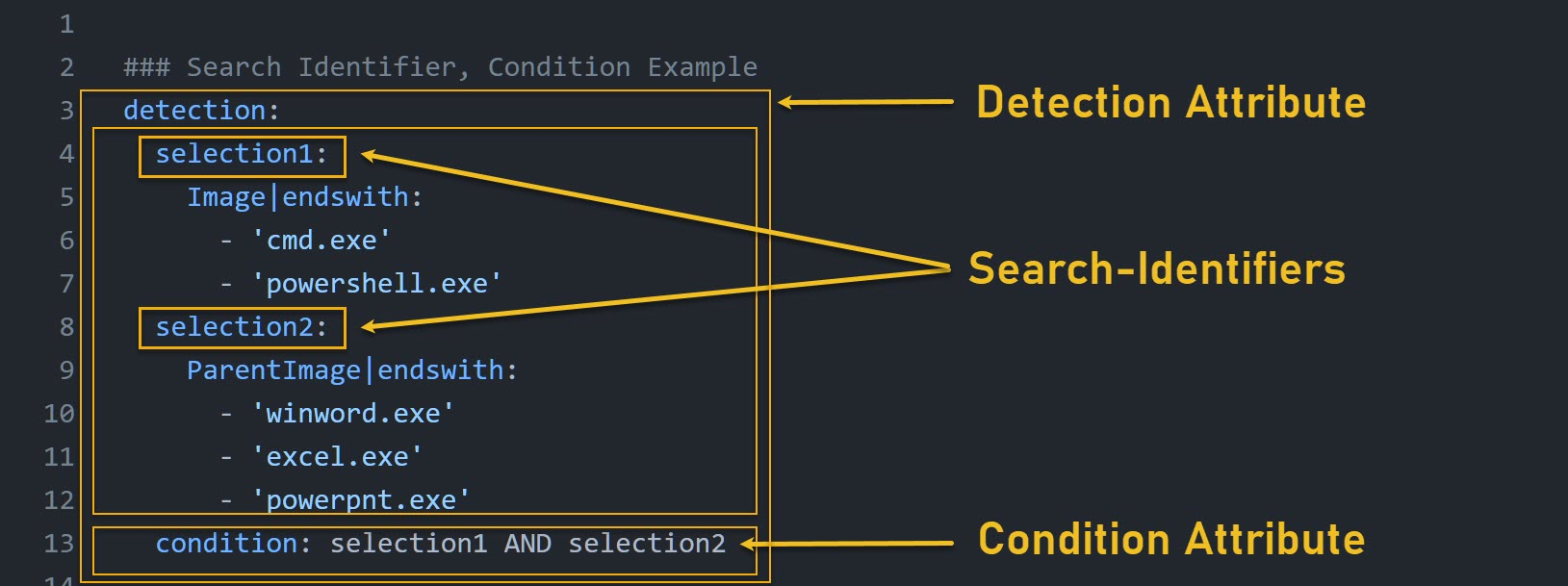Click the Detection Attribute annotation label
Image resolution: width=1568 pixels, height=586 pixels.
pos(1170,102)
